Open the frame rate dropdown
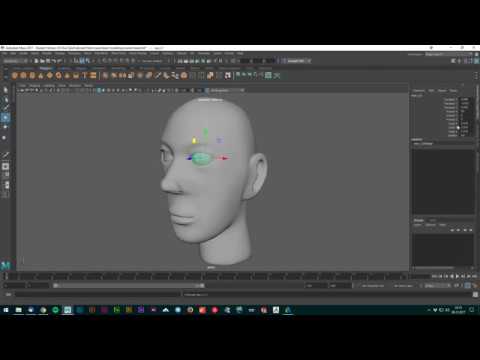This screenshot has width=480, height=360. pos(437,286)
